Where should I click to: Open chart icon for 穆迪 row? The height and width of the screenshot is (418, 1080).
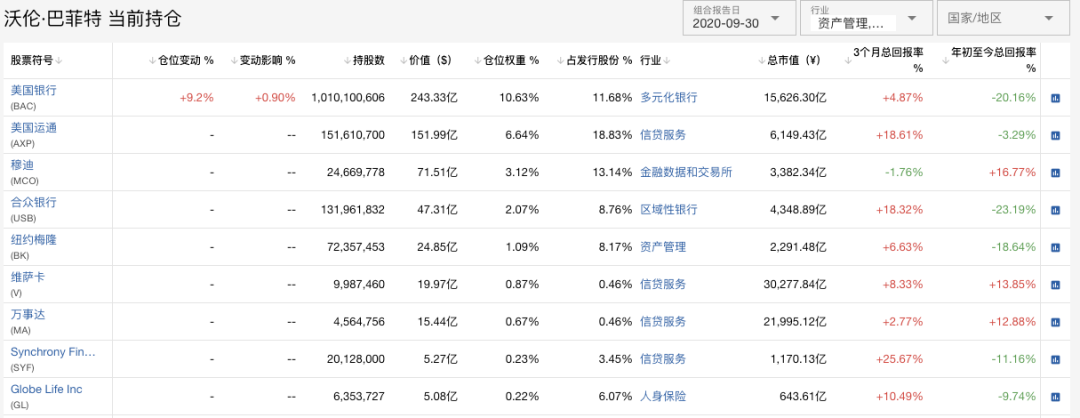1055,173
